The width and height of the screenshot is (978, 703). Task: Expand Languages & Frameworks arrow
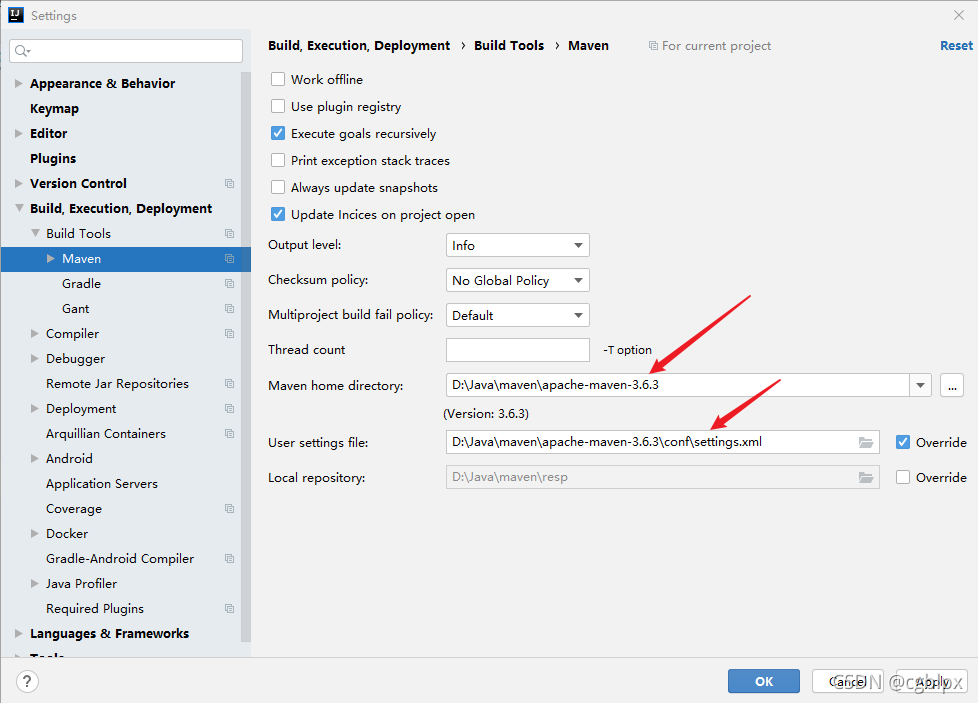(19, 633)
